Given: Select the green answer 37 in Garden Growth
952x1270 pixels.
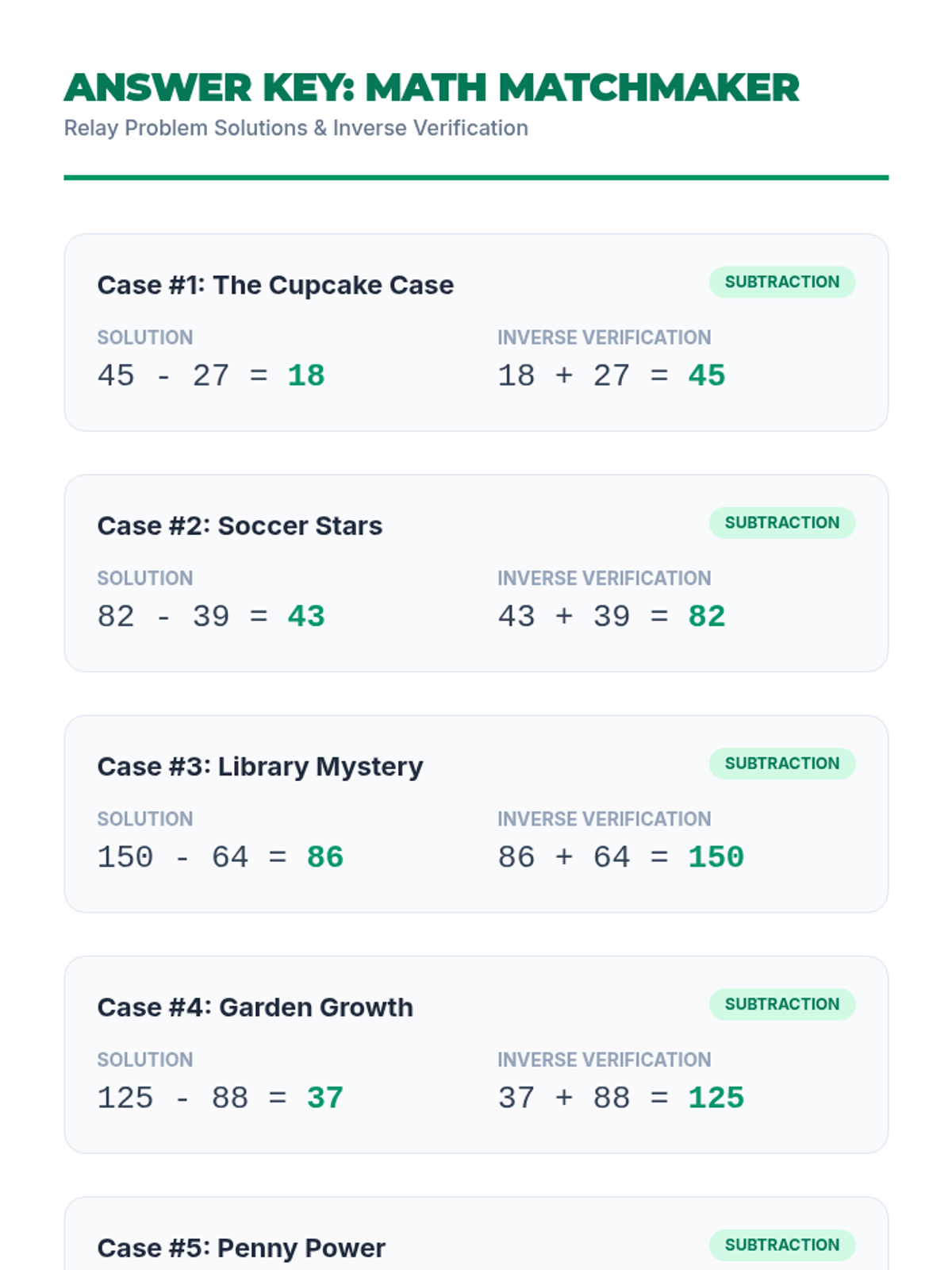Looking at the screenshot, I should pos(325,1098).
